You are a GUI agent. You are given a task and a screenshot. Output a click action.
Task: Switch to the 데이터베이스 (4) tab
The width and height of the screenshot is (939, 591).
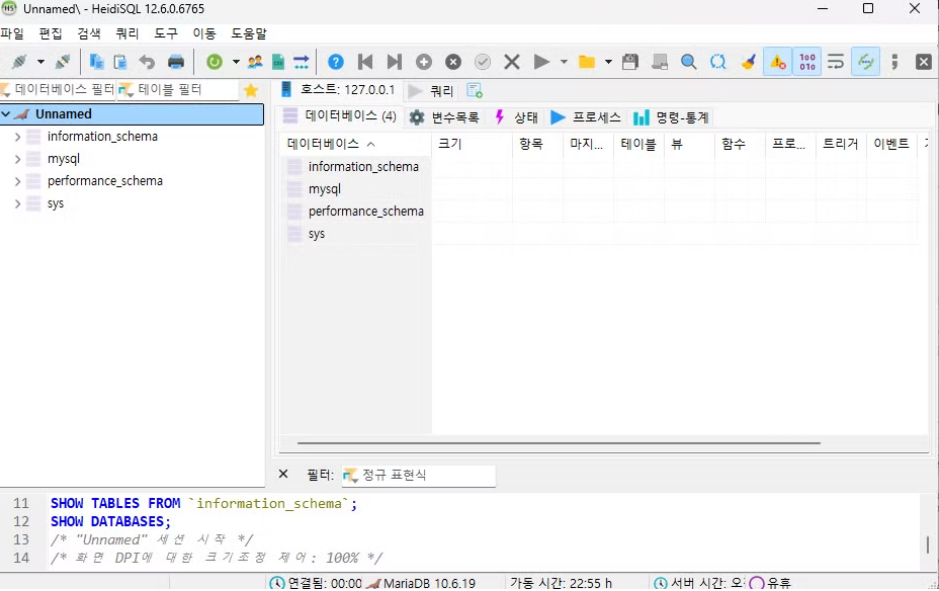[340, 116]
